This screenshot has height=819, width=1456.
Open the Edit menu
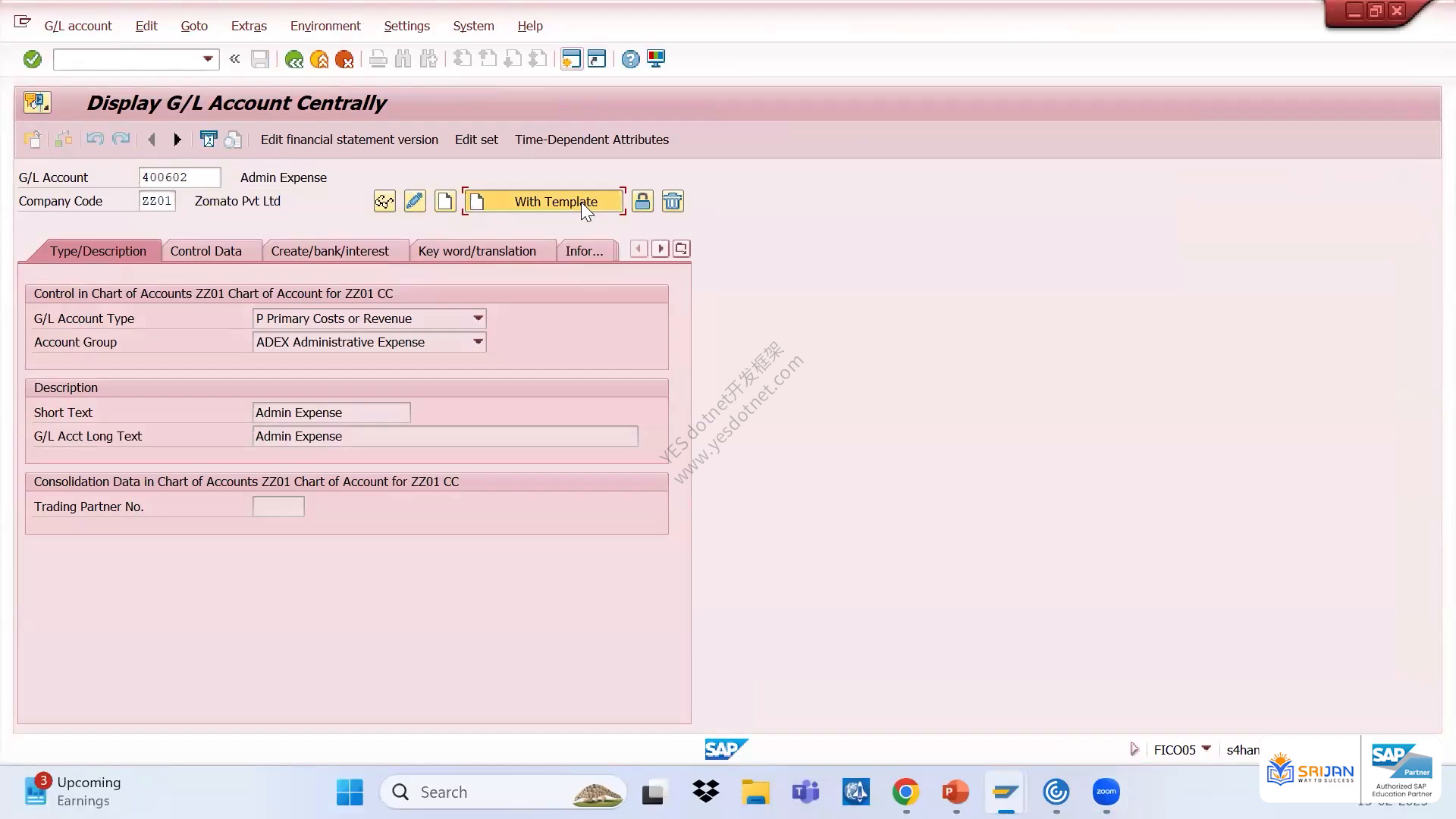(146, 26)
